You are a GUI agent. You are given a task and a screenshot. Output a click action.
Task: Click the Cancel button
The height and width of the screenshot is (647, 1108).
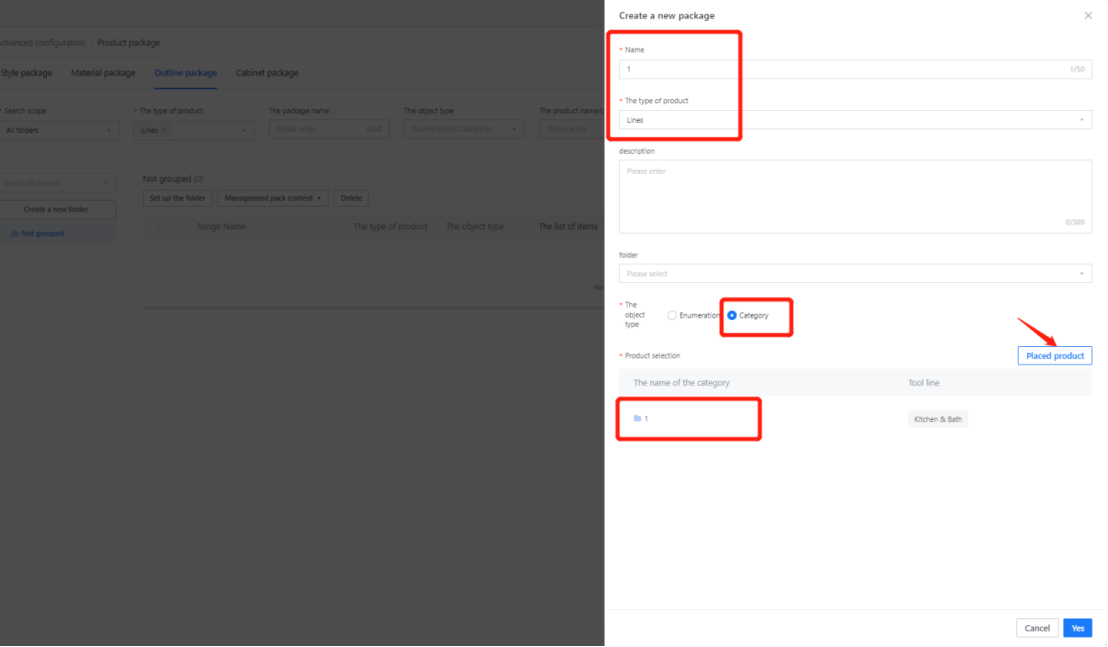pos(1037,628)
